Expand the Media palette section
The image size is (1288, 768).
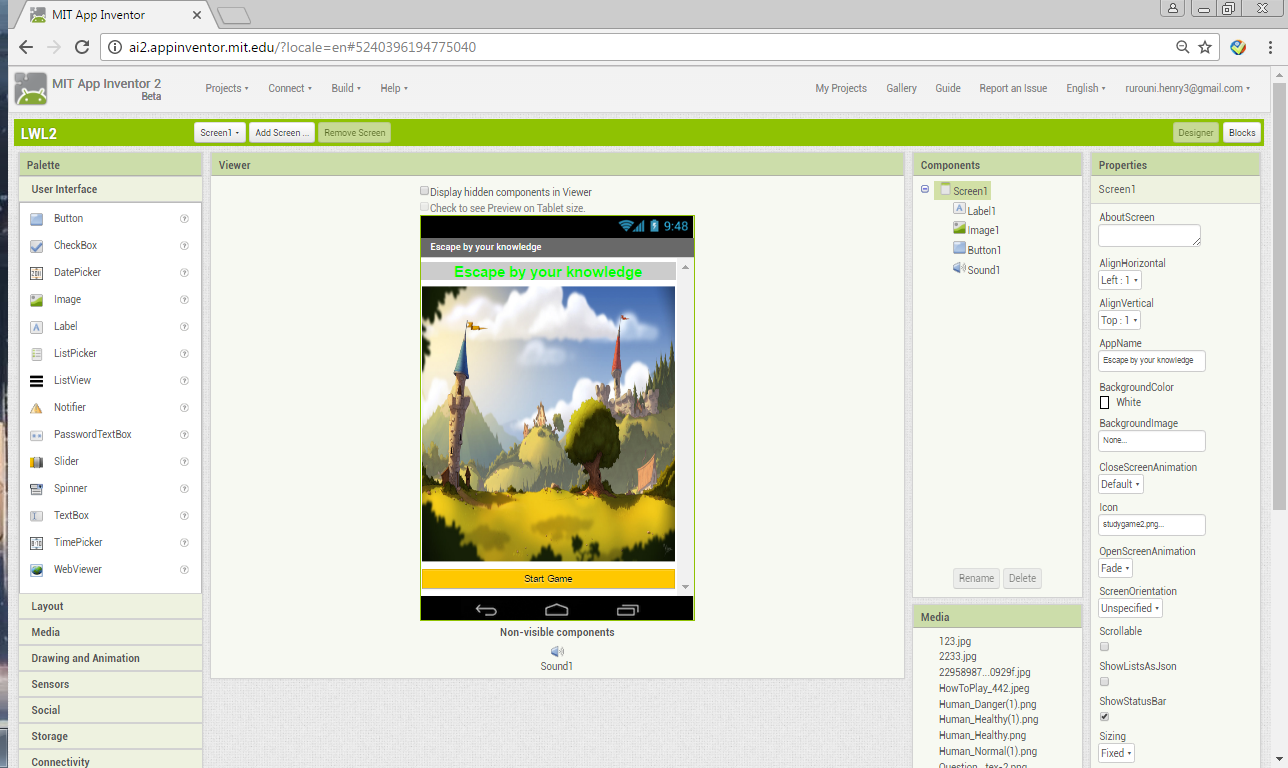110,632
